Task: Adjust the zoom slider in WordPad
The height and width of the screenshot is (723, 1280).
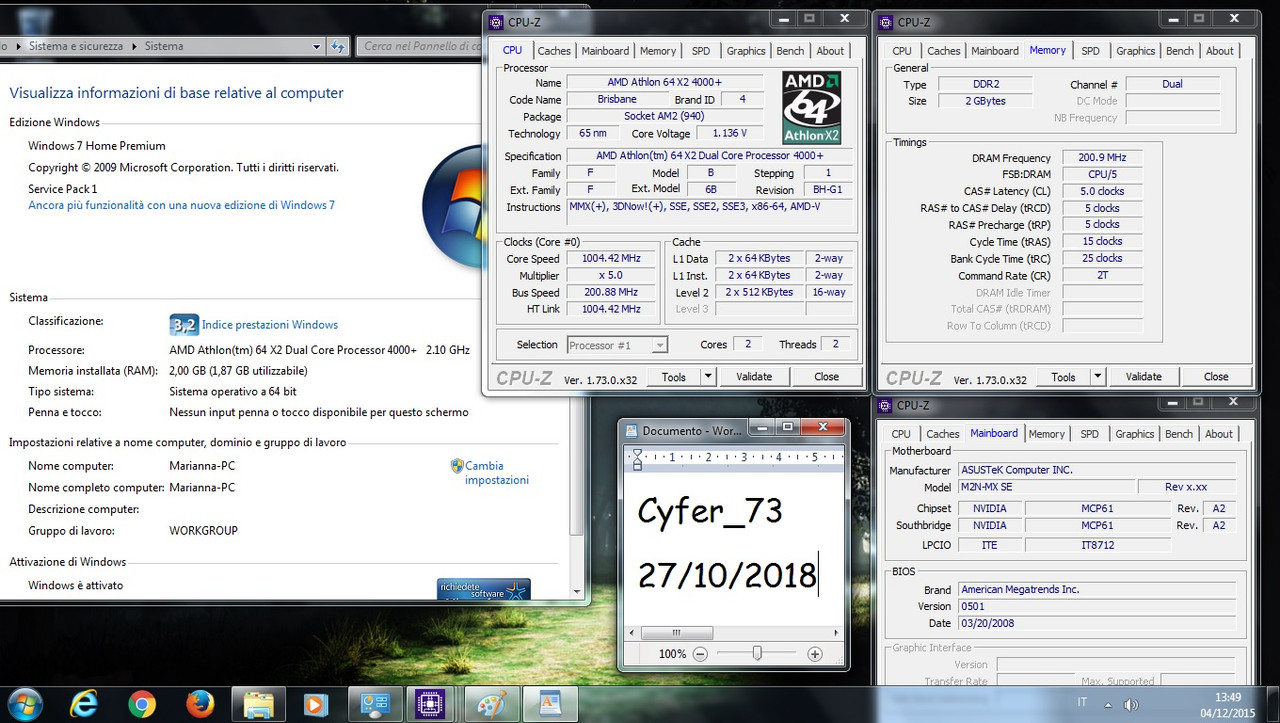Action: [757, 653]
